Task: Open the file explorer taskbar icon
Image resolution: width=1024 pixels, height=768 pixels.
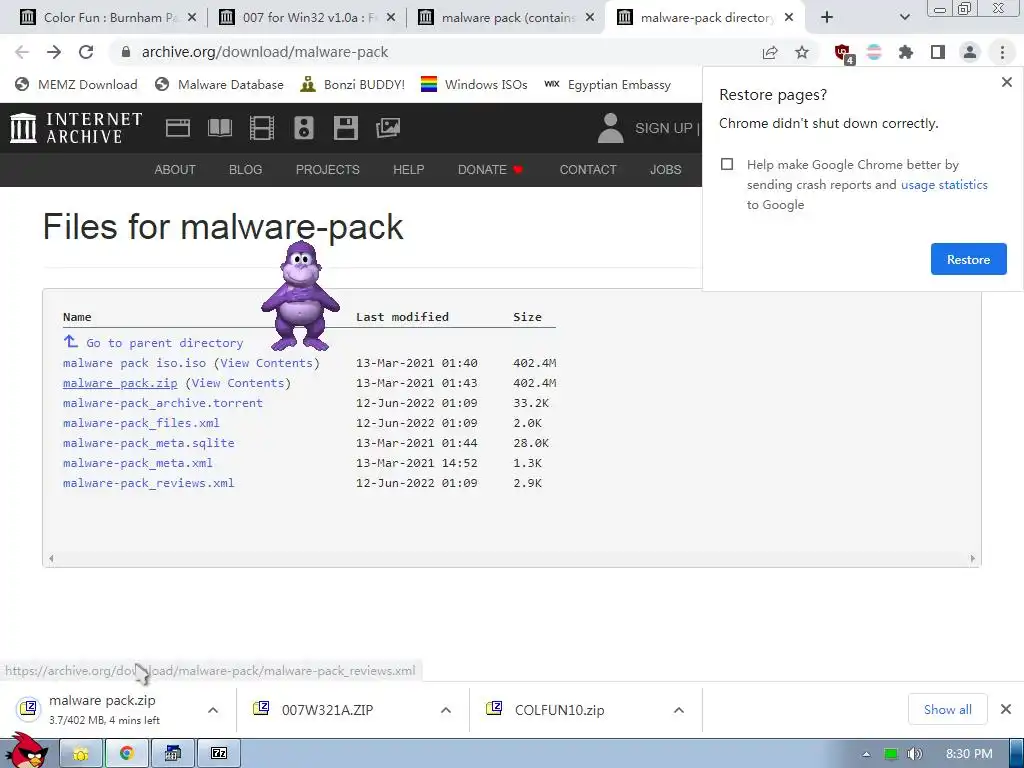Action: click(80, 754)
